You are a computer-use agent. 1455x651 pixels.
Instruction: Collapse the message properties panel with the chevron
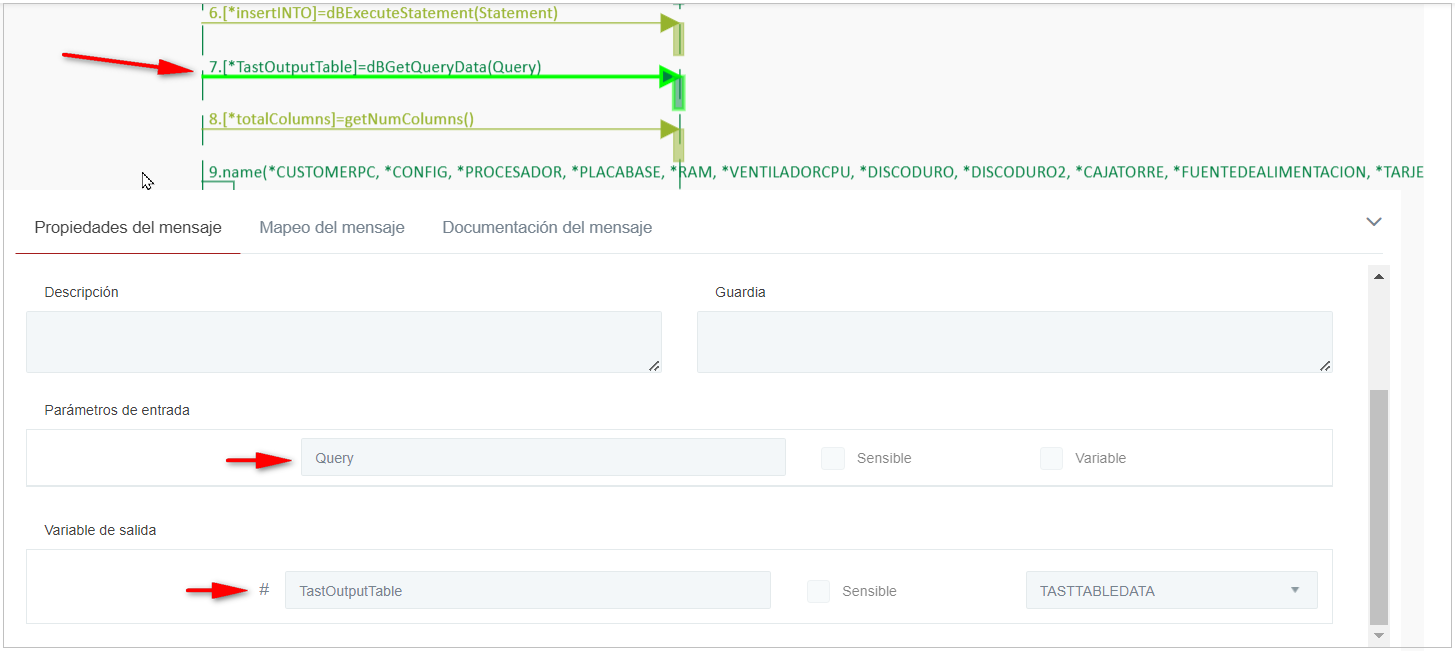tap(1374, 222)
